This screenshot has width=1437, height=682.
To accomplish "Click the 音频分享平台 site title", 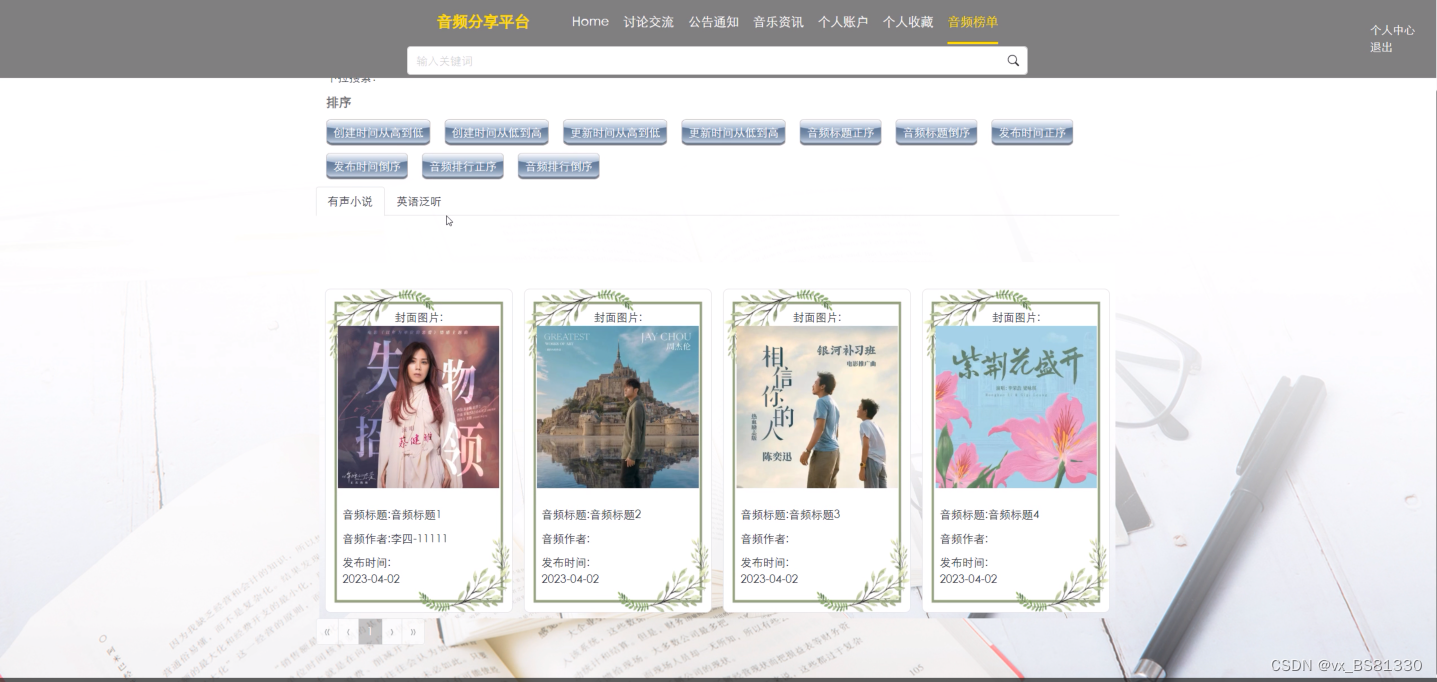I will click(x=483, y=22).
